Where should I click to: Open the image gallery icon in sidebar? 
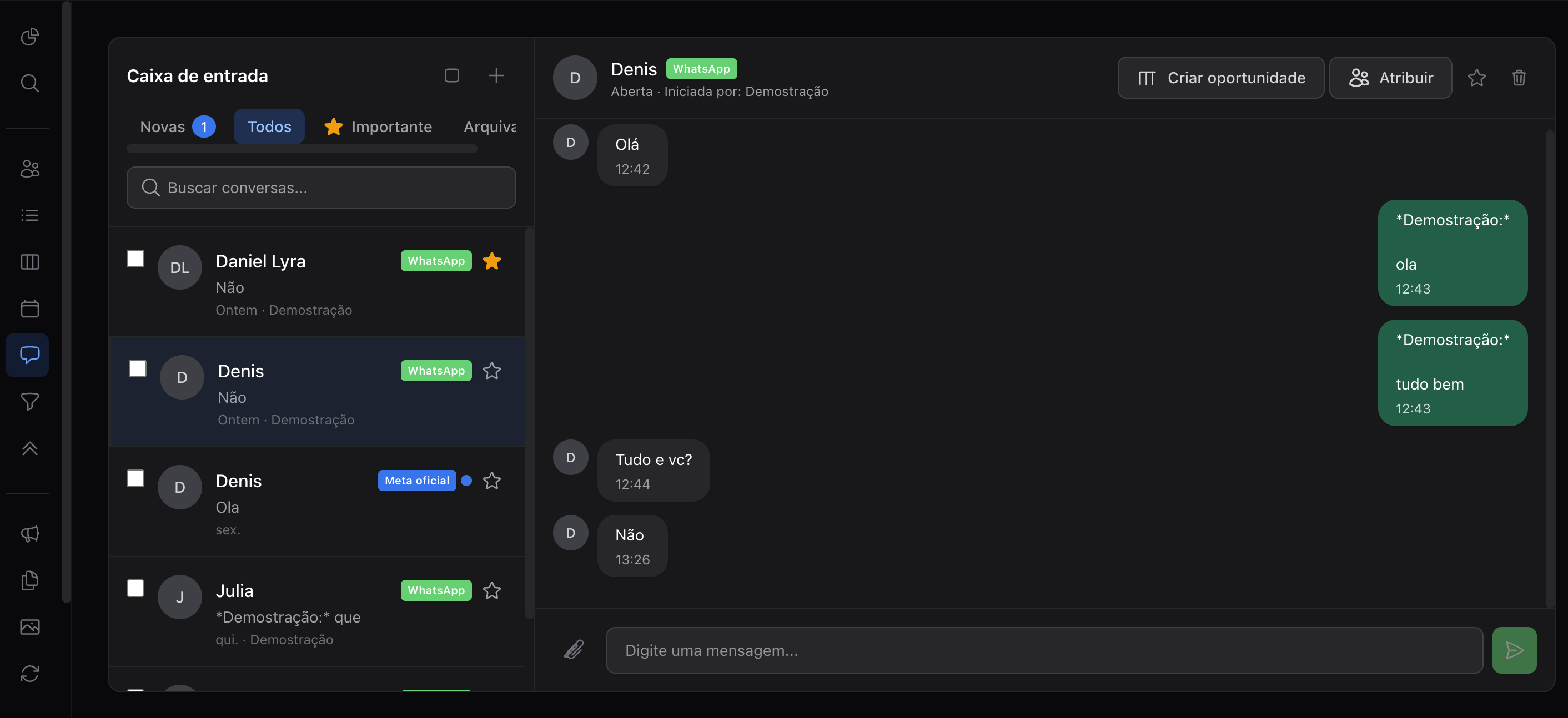tap(29, 627)
